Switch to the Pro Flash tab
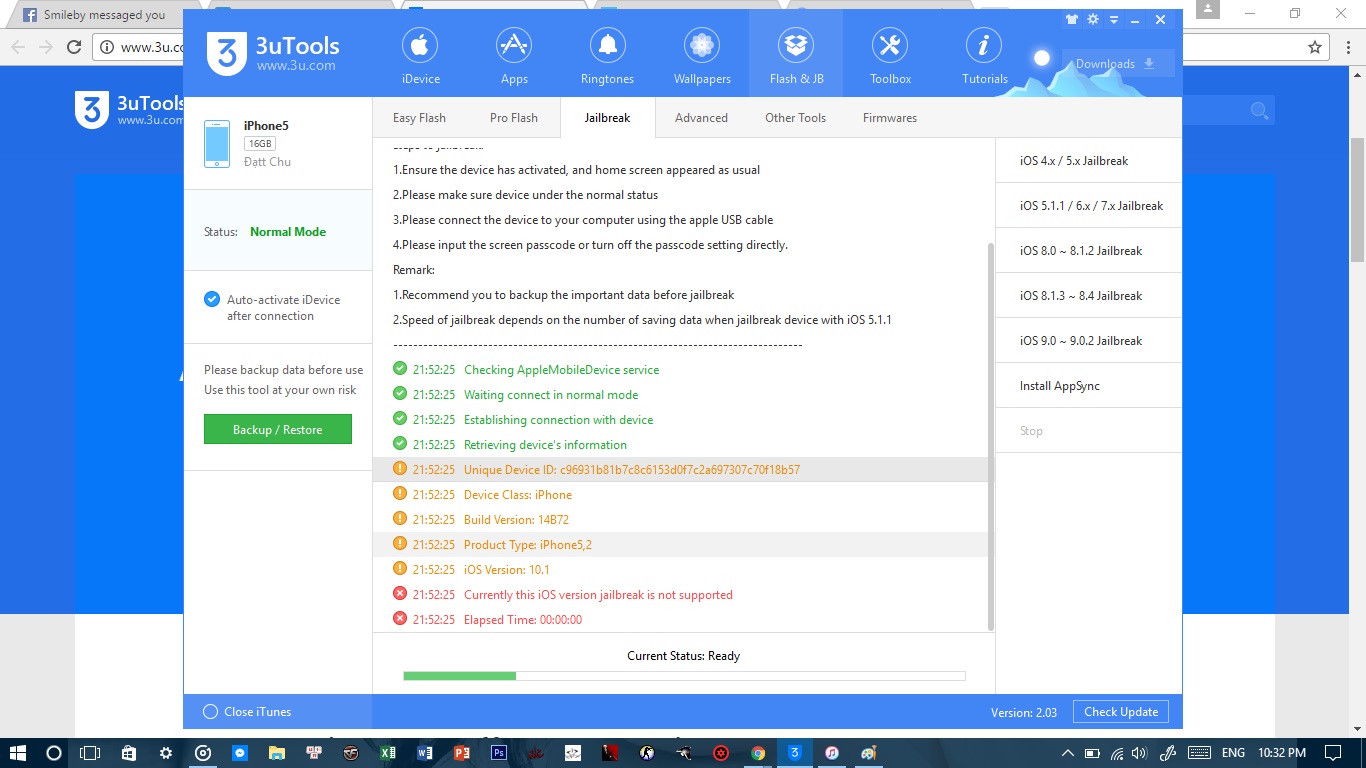The image size is (1366, 768). point(514,118)
